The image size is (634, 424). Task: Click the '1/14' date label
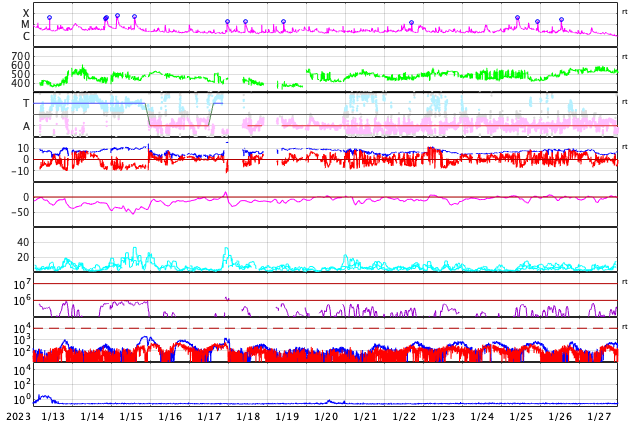click(92, 417)
